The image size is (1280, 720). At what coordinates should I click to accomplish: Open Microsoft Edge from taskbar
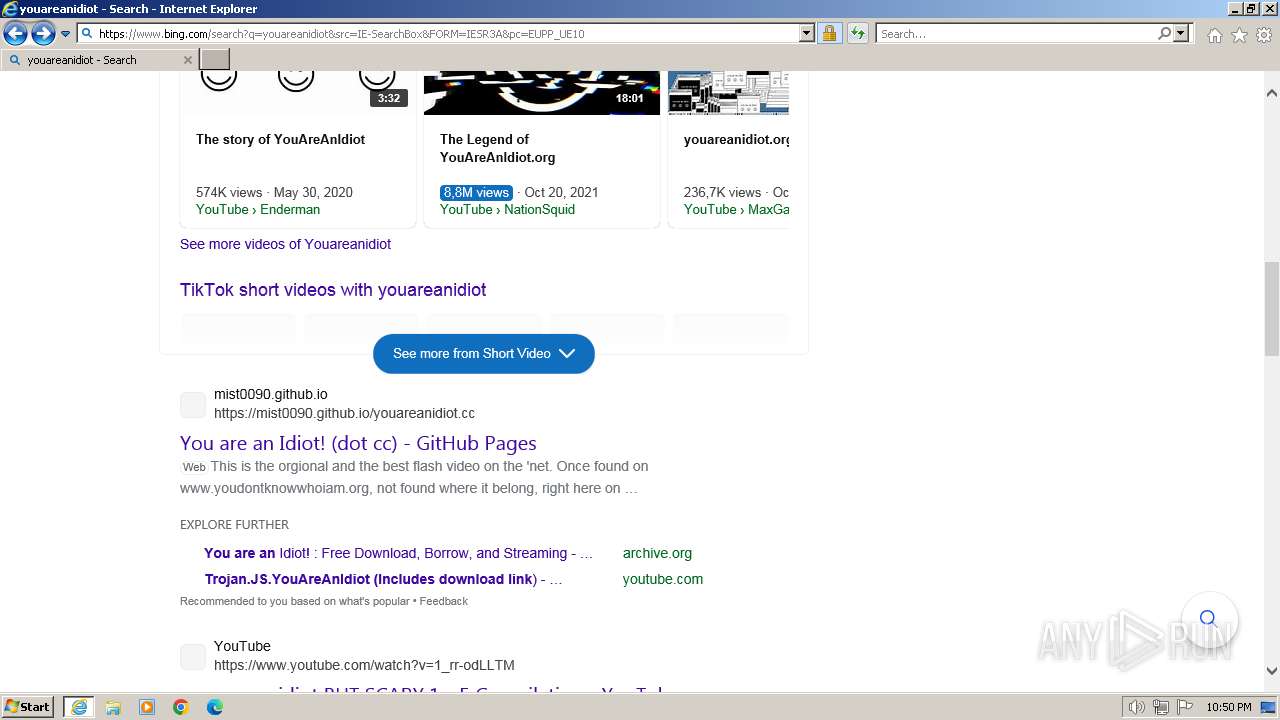coord(215,707)
